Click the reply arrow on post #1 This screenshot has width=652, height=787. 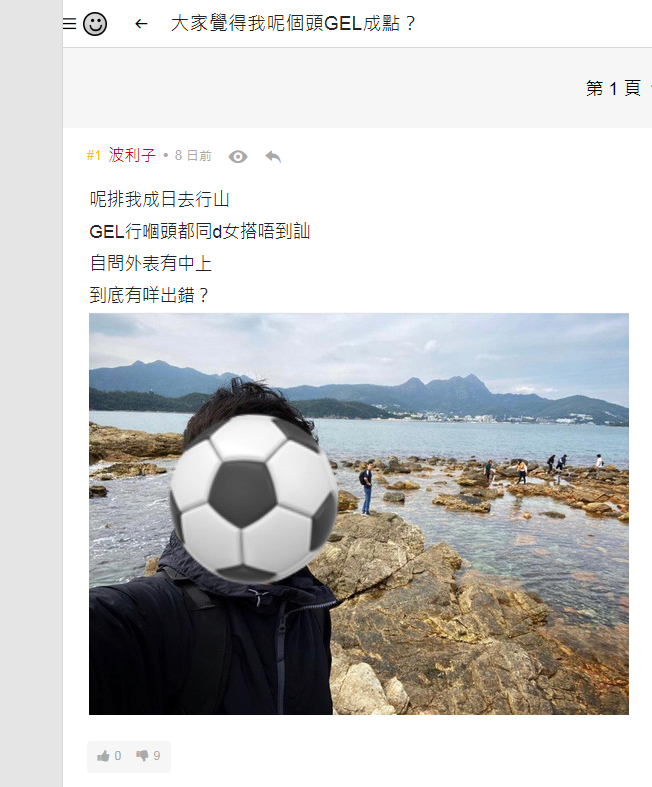(273, 157)
